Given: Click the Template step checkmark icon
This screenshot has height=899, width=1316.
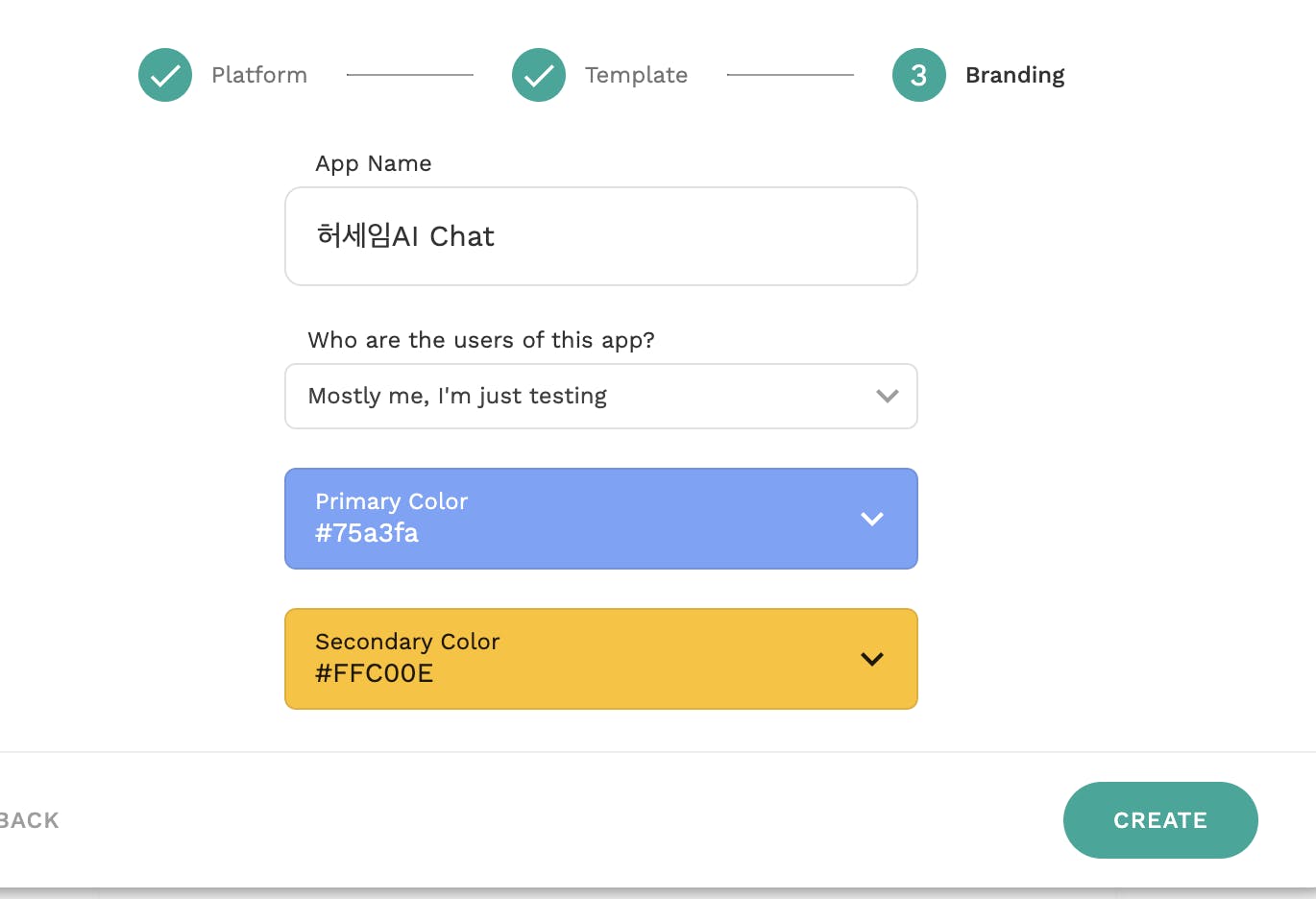Looking at the screenshot, I should pyautogui.click(x=539, y=75).
